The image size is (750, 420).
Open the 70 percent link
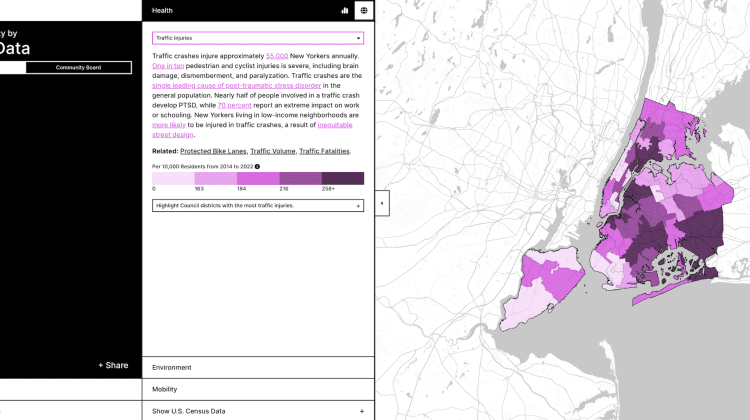click(x=234, y=105)
